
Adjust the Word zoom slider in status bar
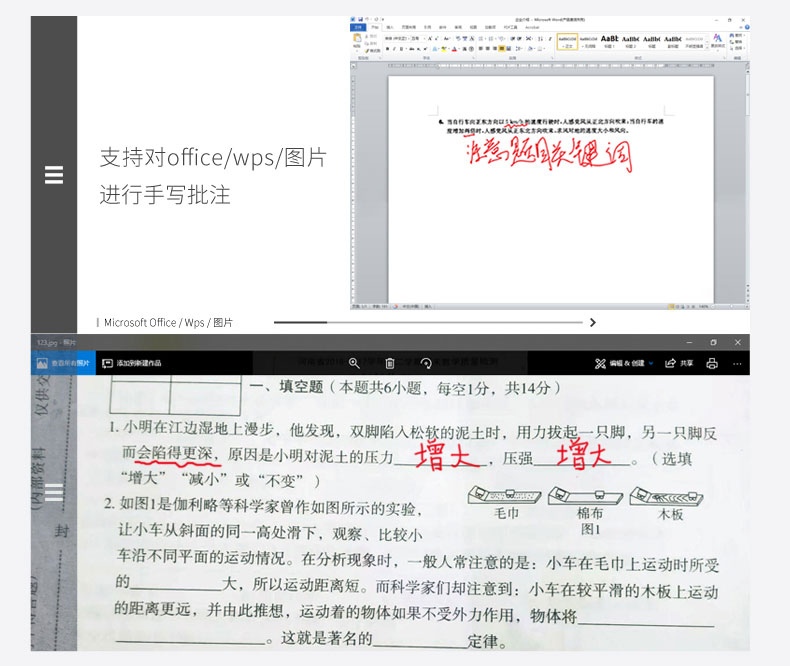[732, 306]
